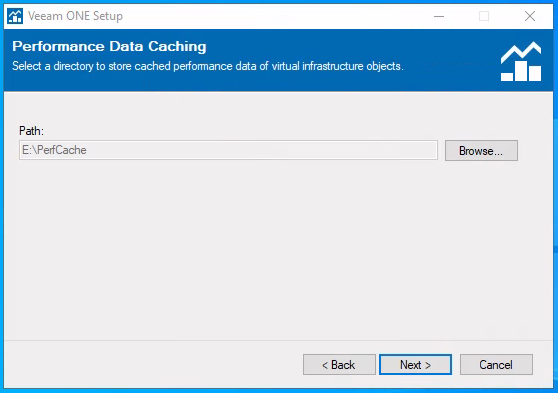Click the 'Select a directory to store' description
This screenshot has height=393, width=558.
[208, 66]
